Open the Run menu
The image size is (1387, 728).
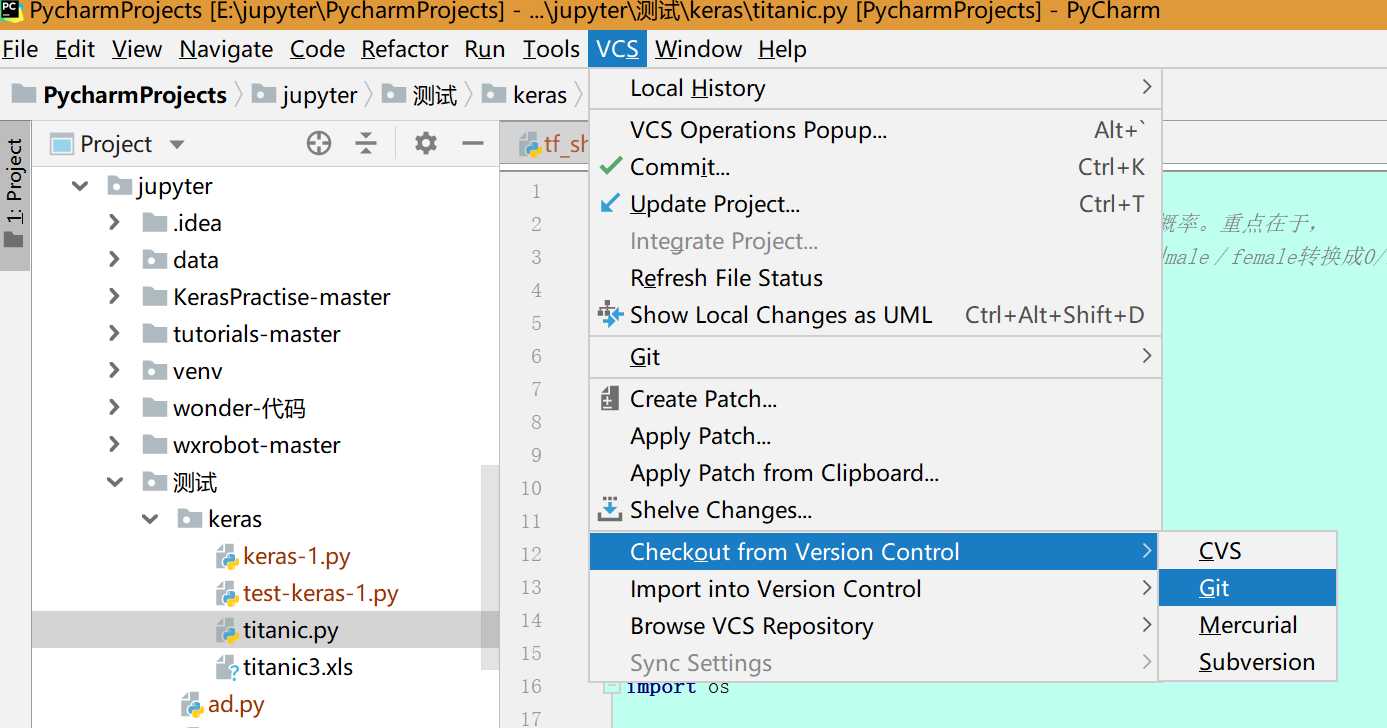pos(485,49)
